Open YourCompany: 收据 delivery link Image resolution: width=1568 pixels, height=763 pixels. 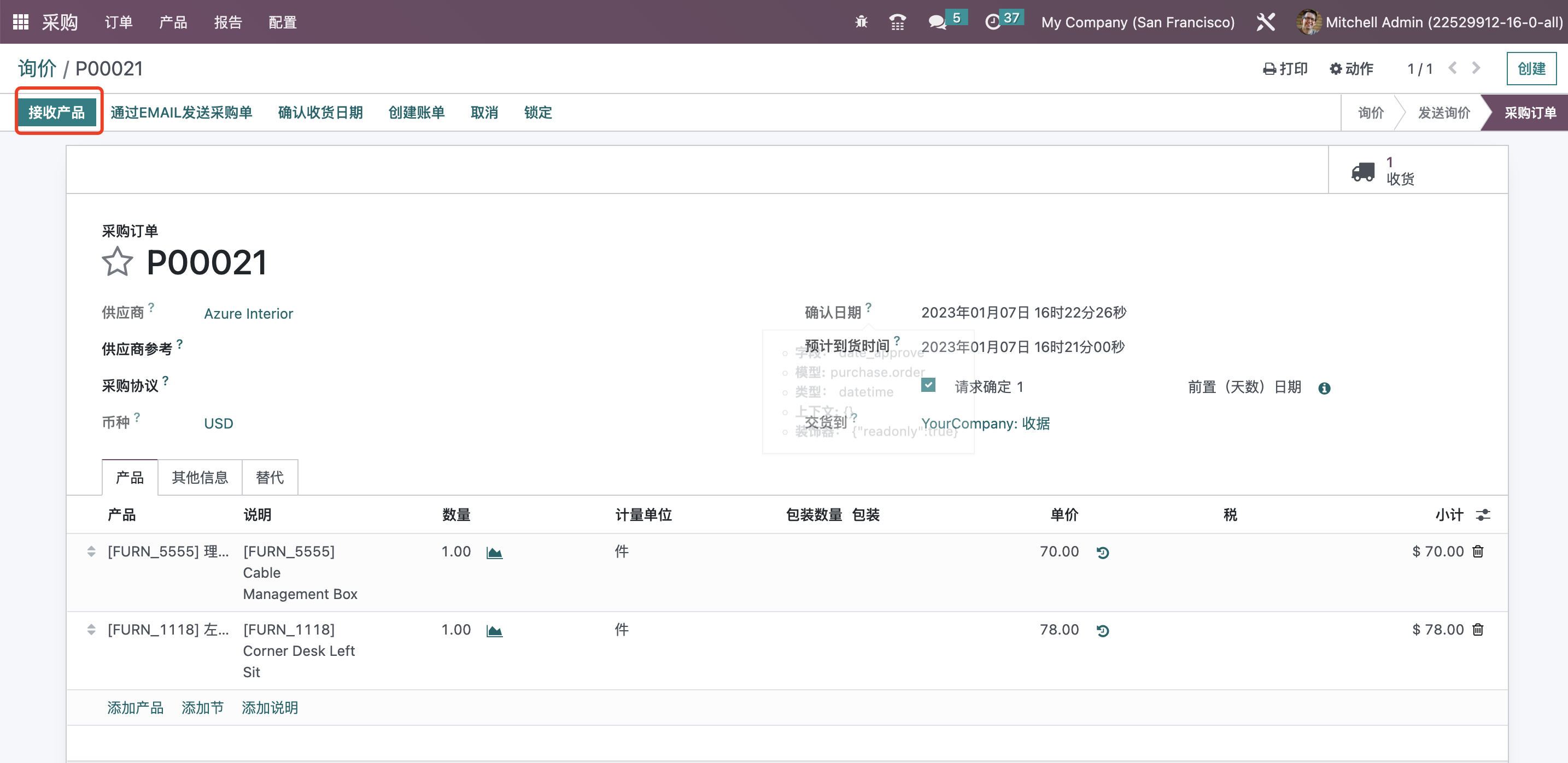click(x=986, y=424)
